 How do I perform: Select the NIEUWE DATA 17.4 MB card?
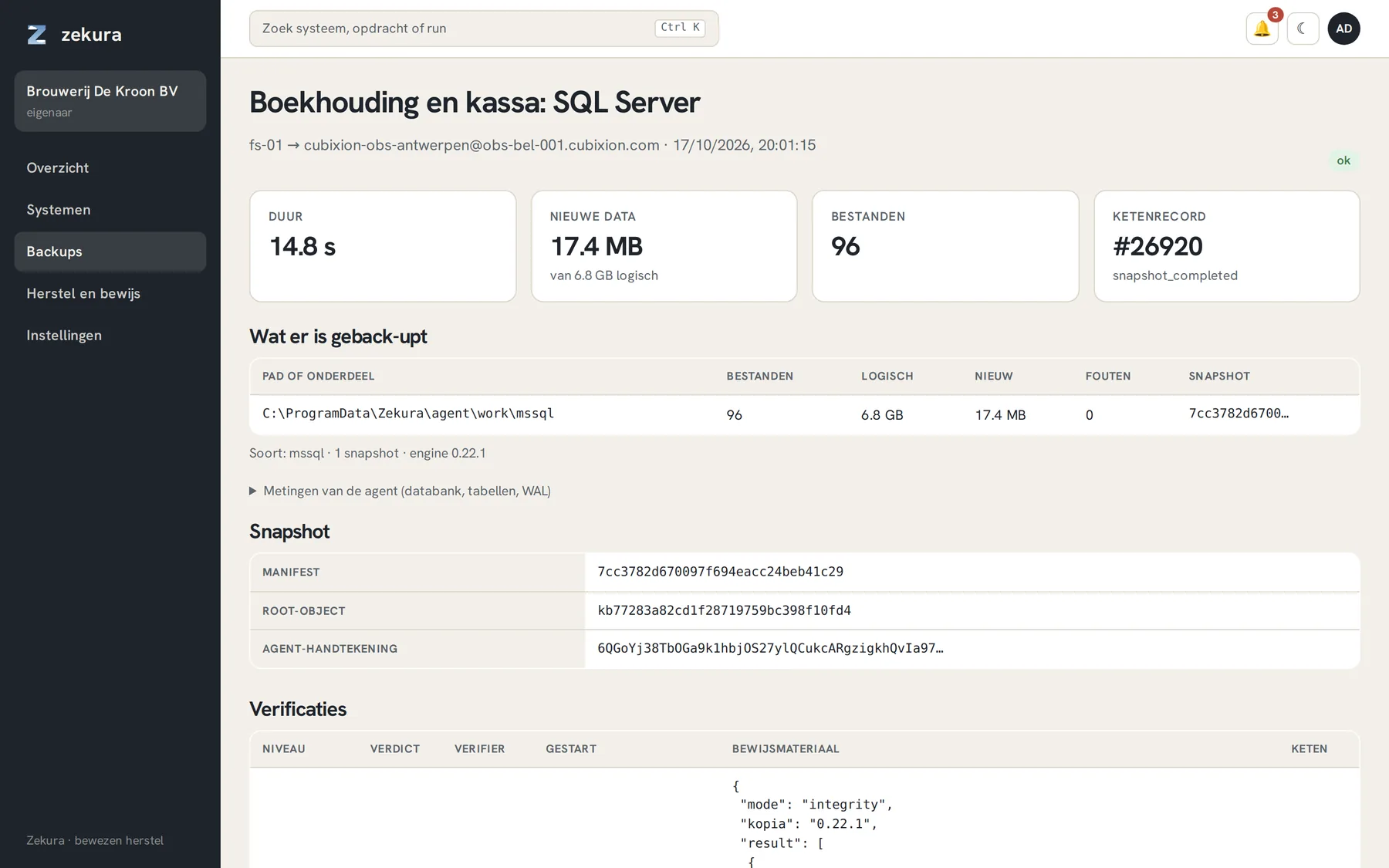[664, 246]
